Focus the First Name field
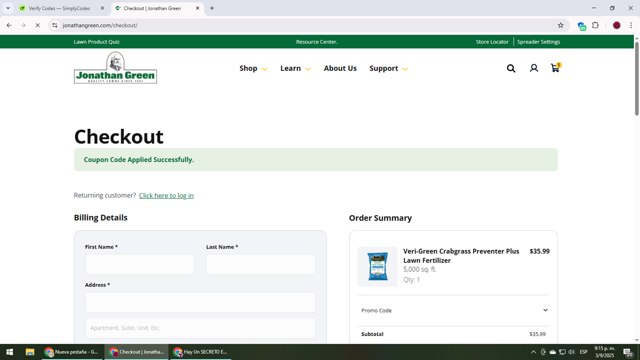The width and height of the screenshot is (640, 360). (x=140, y=264)
